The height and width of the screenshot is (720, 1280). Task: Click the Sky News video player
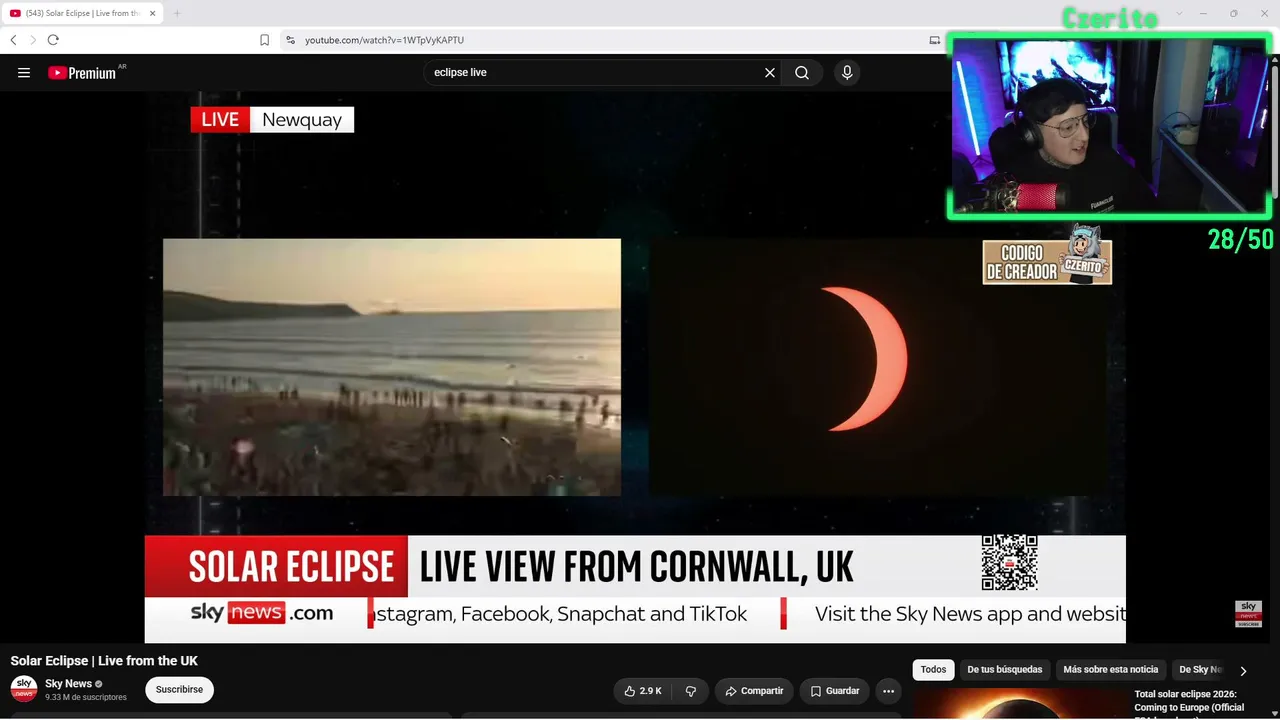(x=635, y=368)
